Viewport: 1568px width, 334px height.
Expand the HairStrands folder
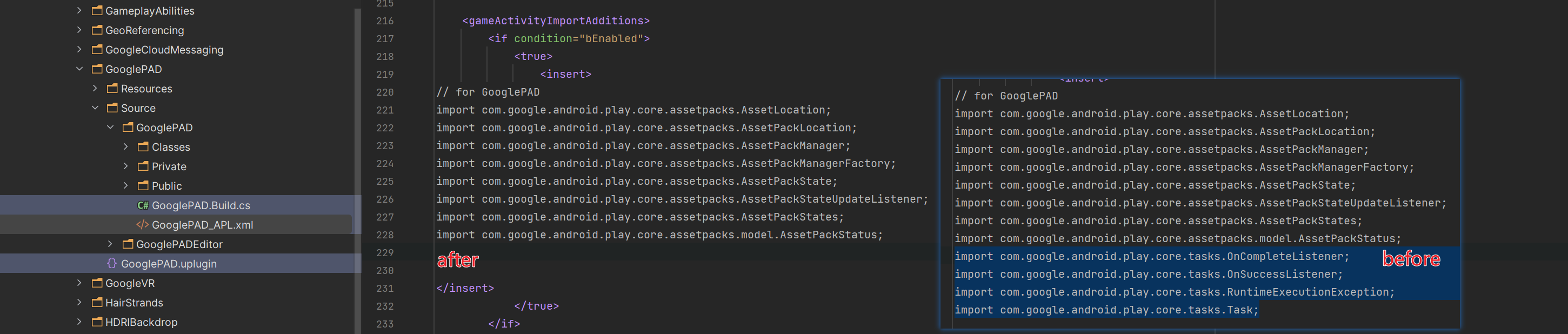pyautogui.click(x=79, y=302)
